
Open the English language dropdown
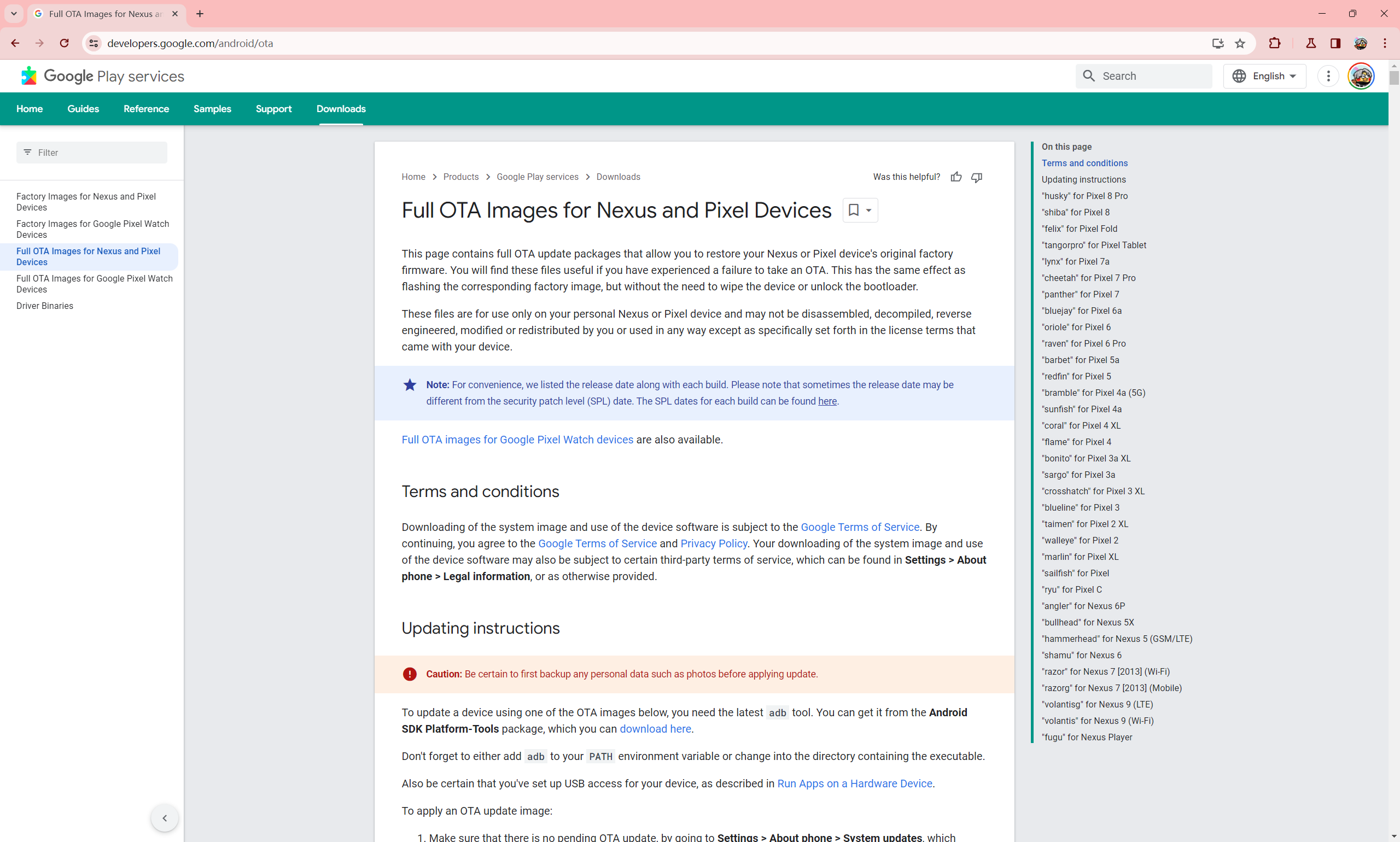tap(1264, 76)
